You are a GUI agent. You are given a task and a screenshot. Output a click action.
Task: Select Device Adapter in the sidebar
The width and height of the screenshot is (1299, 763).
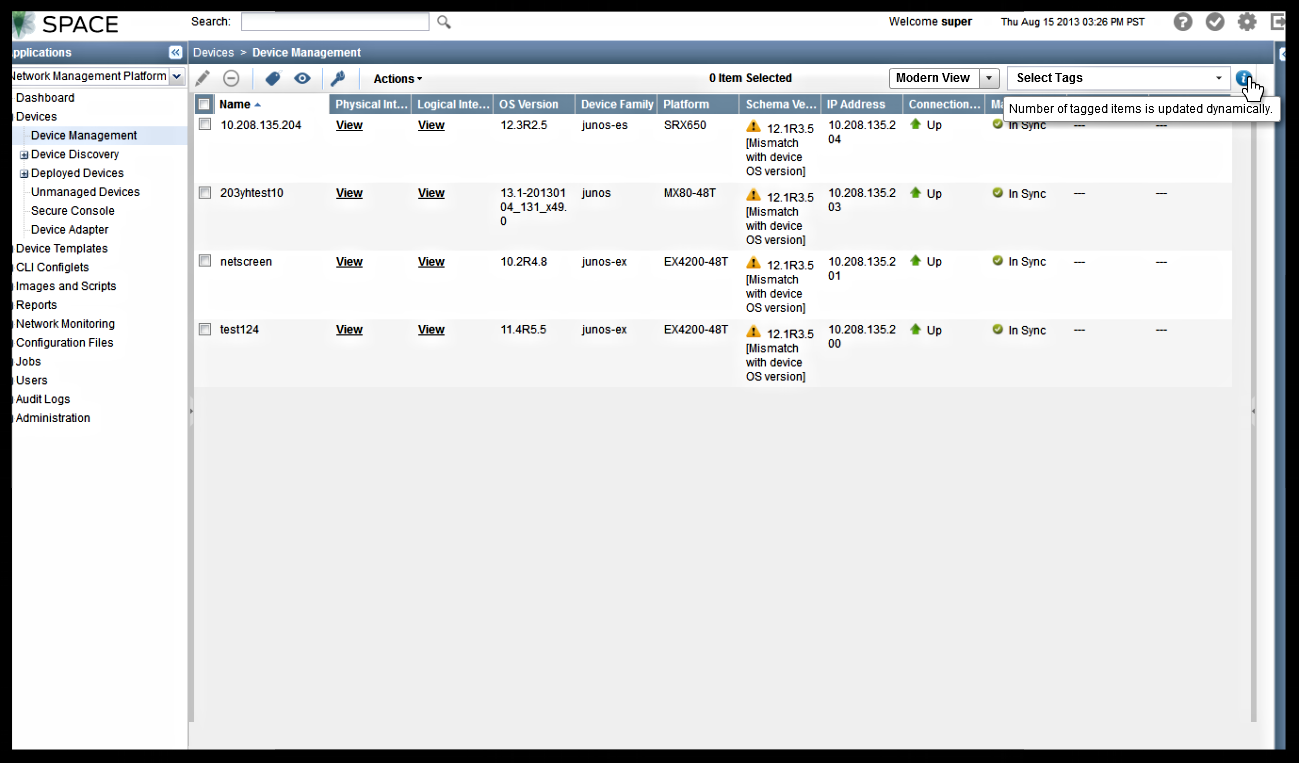coord(70,230)
